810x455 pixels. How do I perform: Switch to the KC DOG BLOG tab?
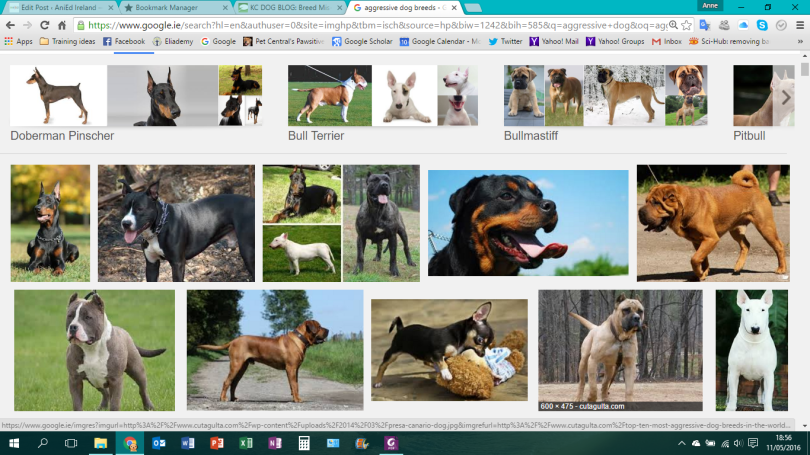[285, 7]
